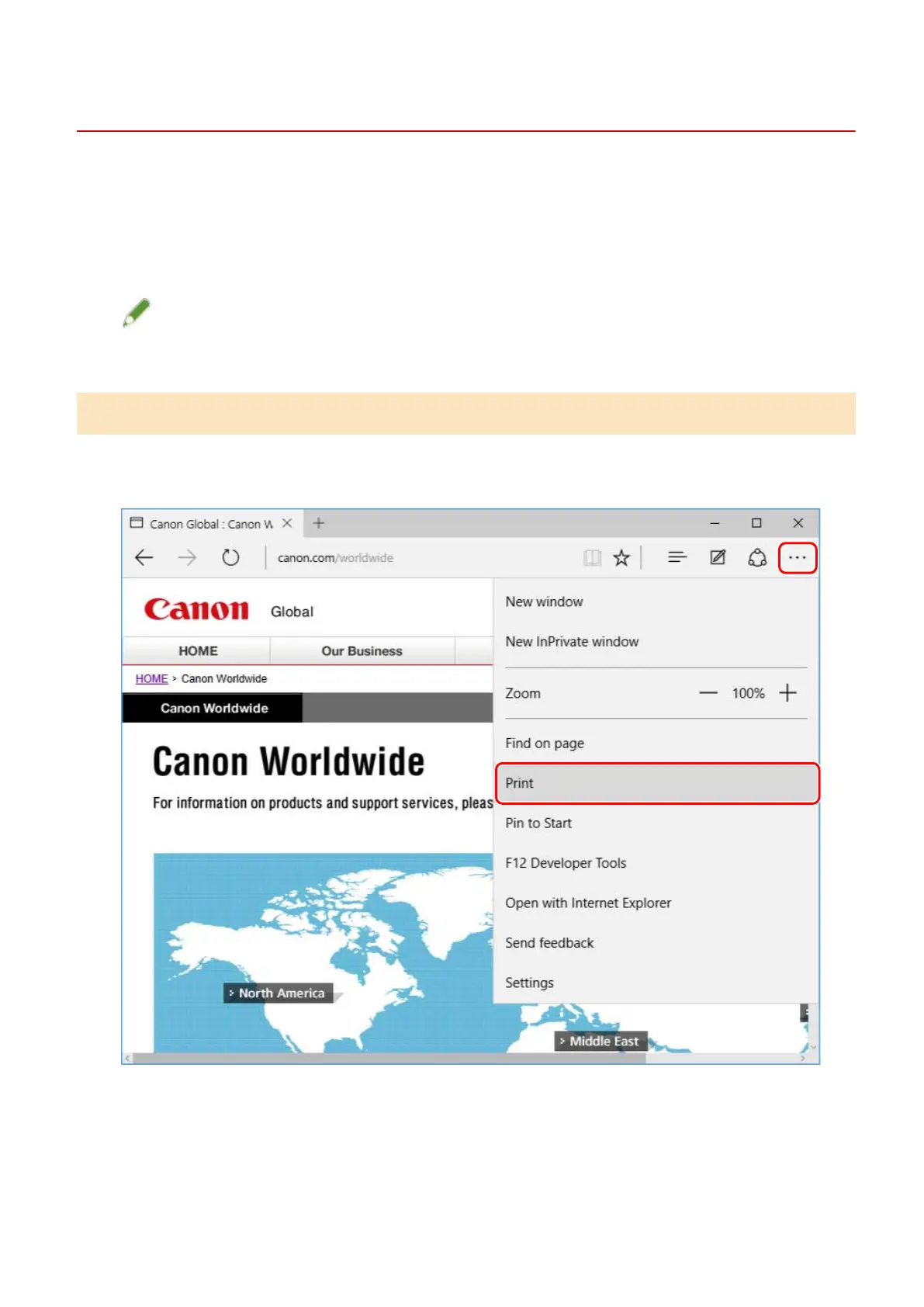
Task: Decrease zoom with minus button
Action: [708, 693]
